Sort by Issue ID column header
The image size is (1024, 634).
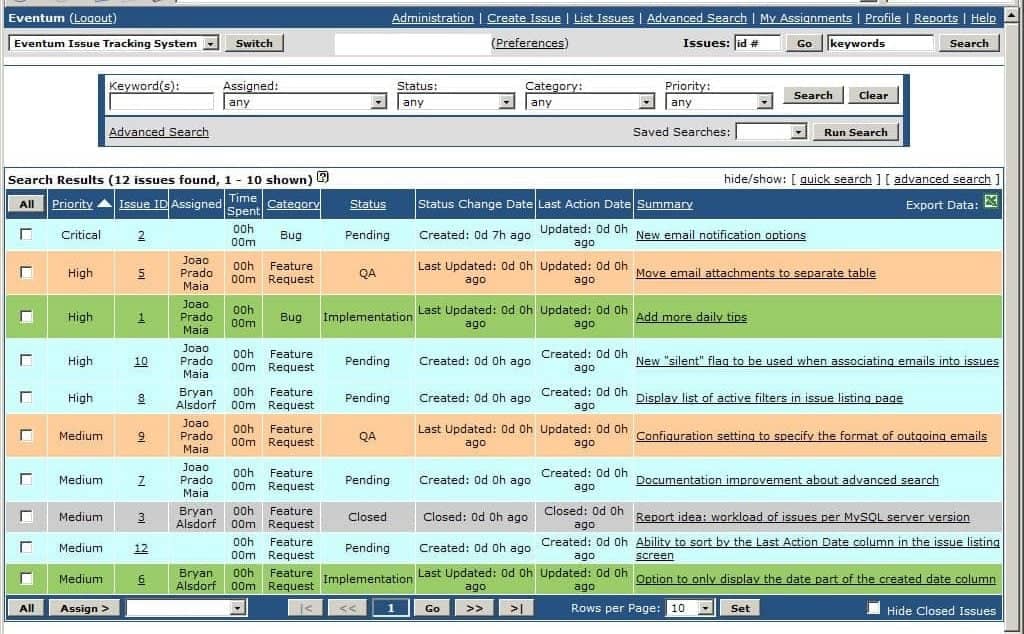[x=143, y=204]
